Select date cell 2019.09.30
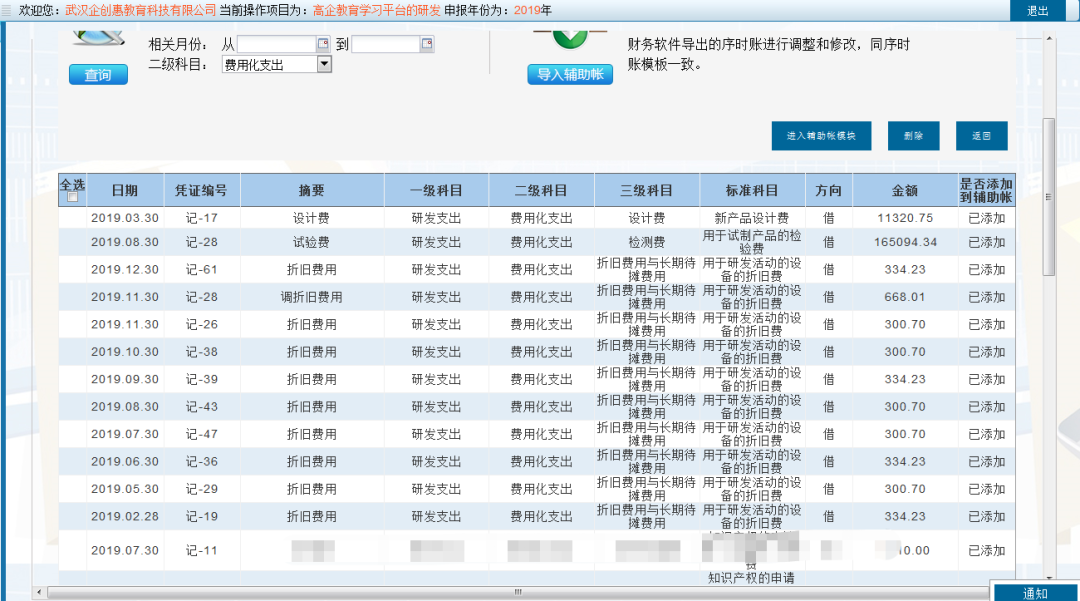 [x=125, y=379]
